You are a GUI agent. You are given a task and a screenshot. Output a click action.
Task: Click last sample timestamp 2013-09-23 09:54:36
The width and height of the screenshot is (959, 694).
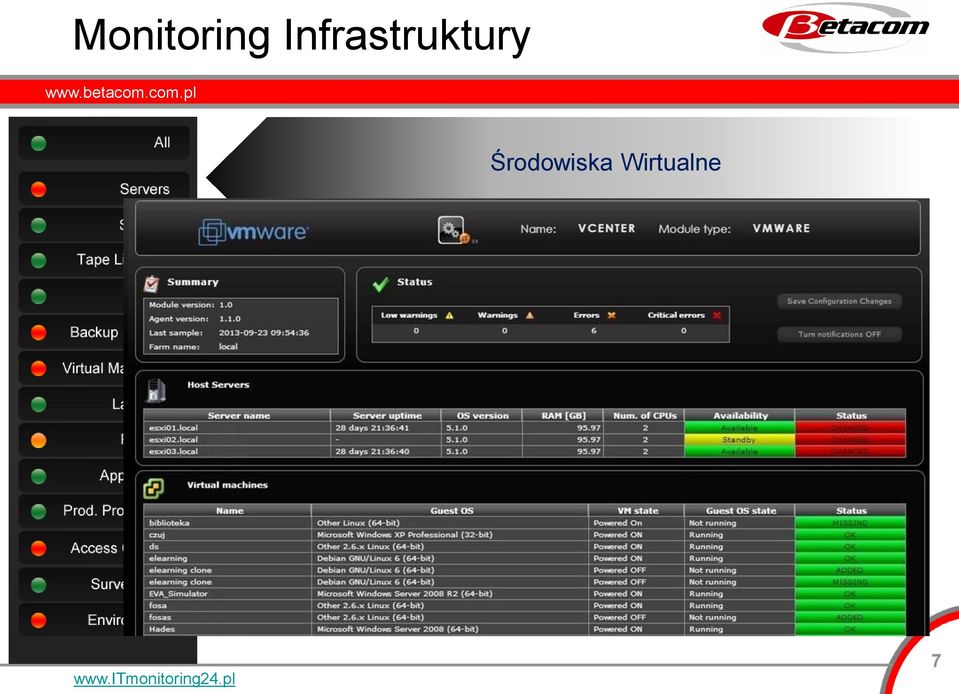[x=264, y=333]
